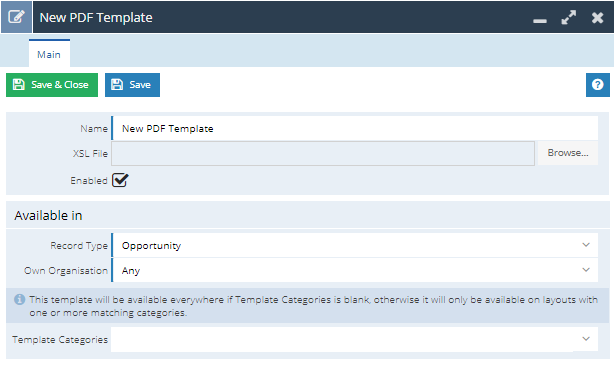
Task: Click the edit pencil icon in title bar
Action: click(16, 17)
